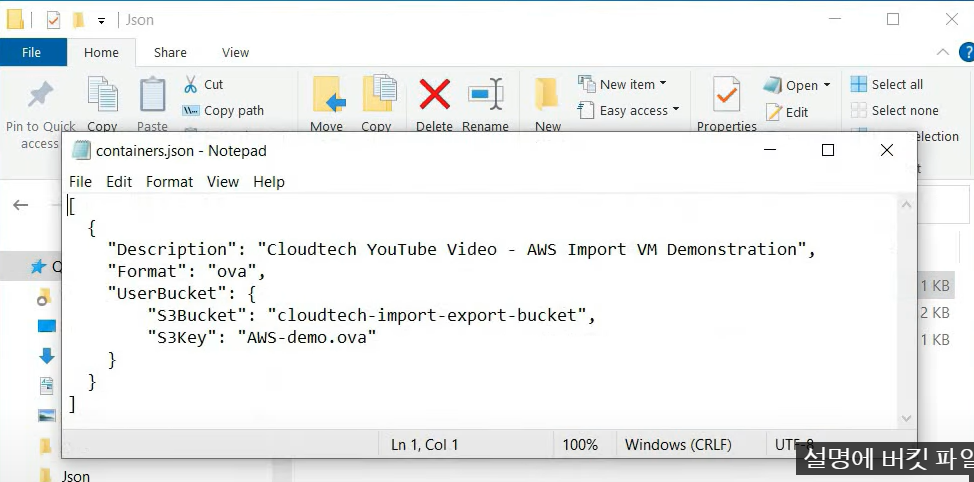Click the New folder icon

(x=547, y=94)
